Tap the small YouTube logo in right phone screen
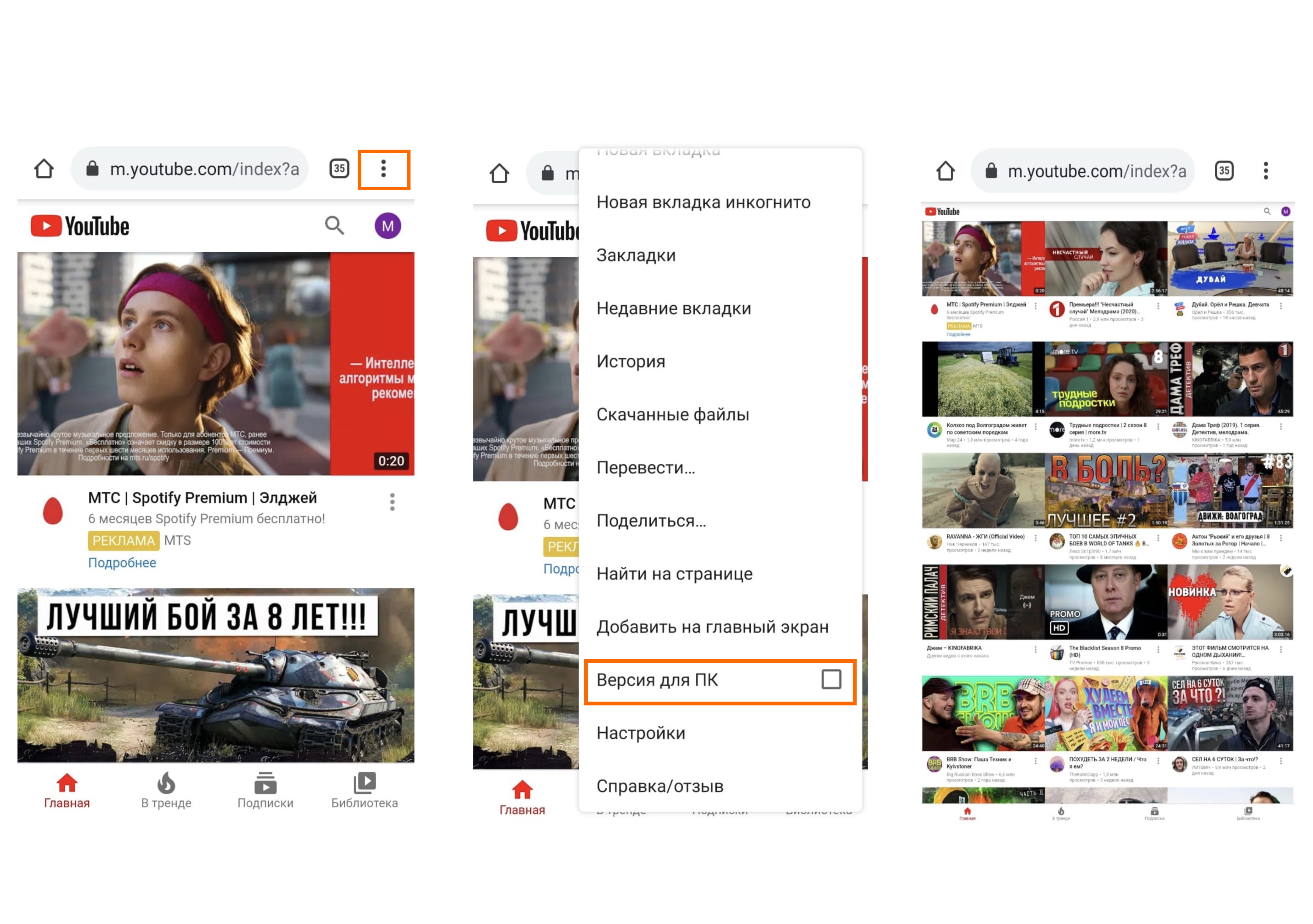 942,211
